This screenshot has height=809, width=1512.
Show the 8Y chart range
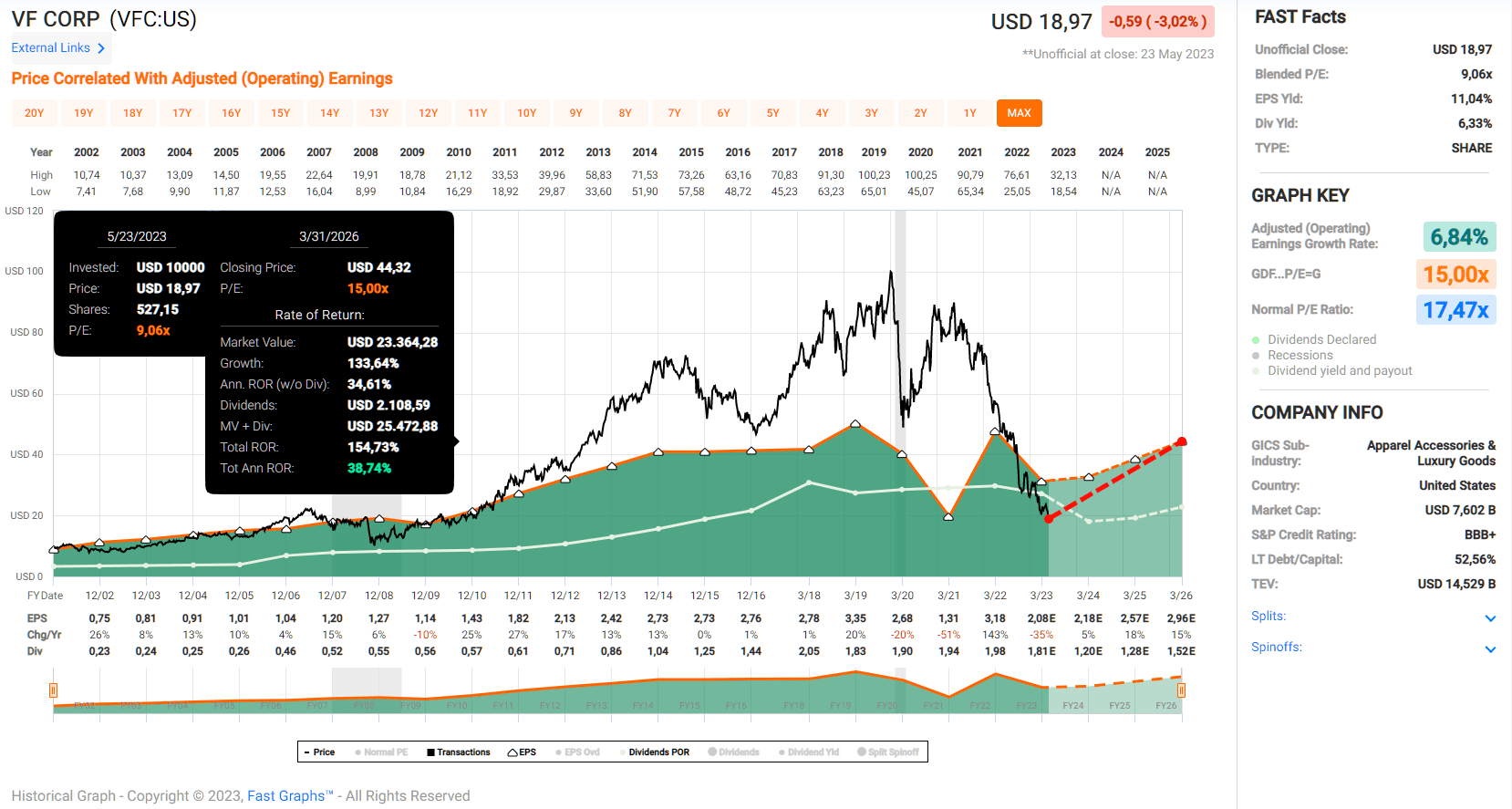[626, 113]
